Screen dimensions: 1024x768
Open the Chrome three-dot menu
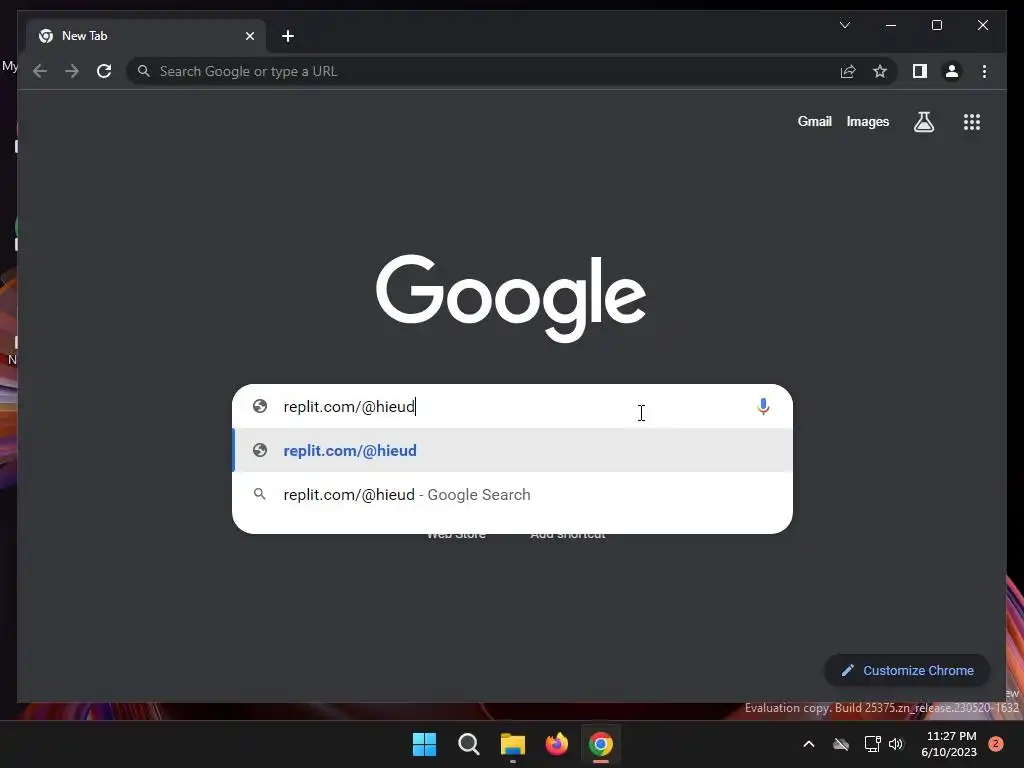tap(984, 71)
